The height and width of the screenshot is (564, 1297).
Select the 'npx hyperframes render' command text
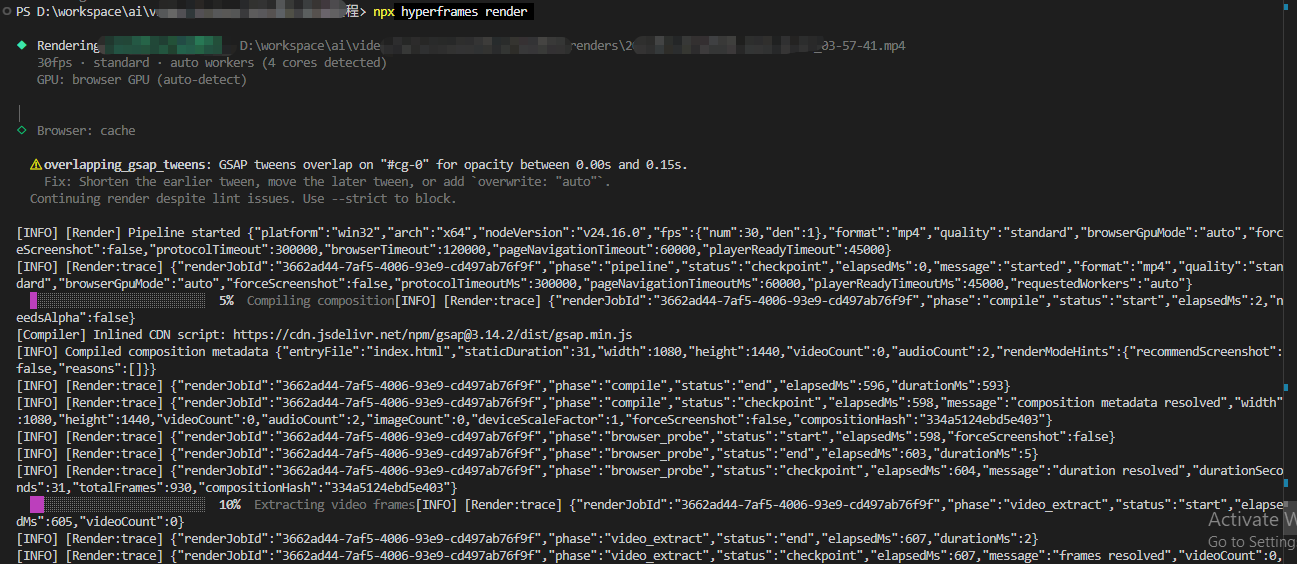[x=451, y=11]
